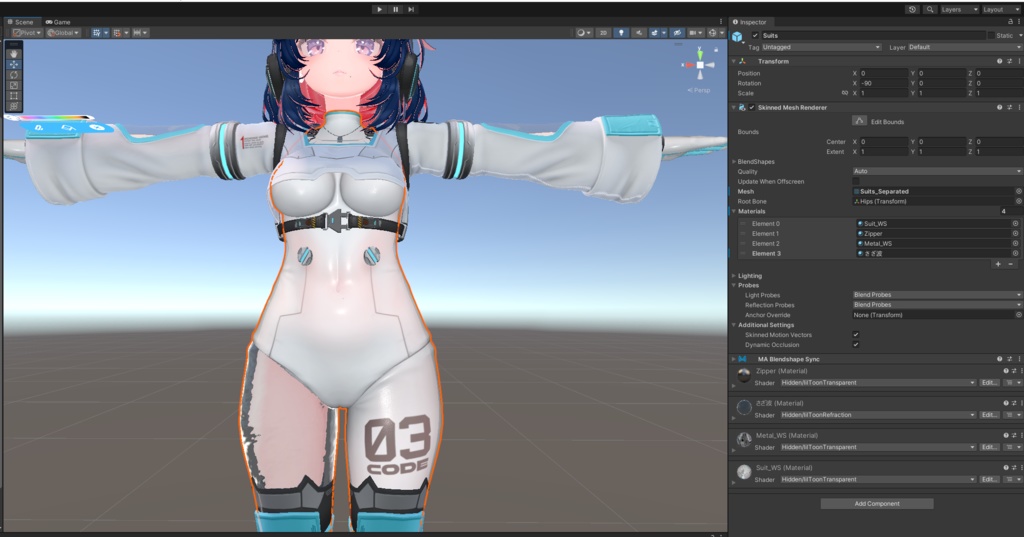Click the Add Component button

pyautogui.click(x=877, y=504)
